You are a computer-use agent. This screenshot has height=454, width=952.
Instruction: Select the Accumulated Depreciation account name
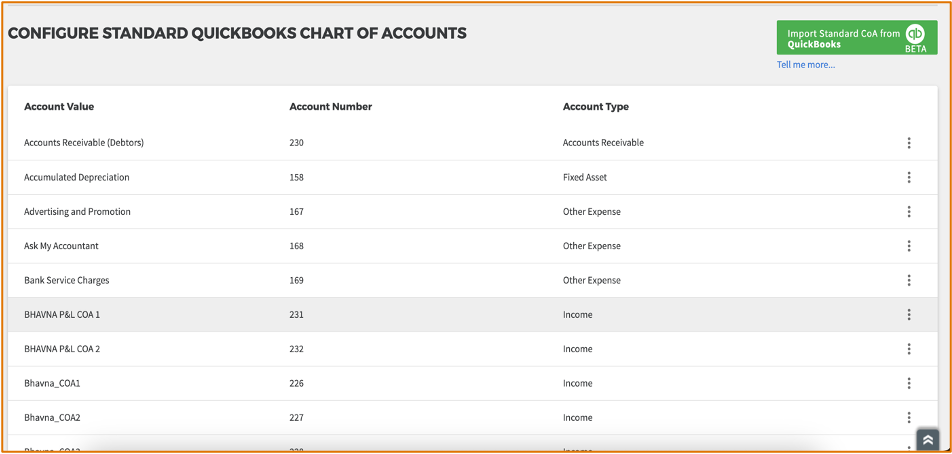tap(76, 177)
